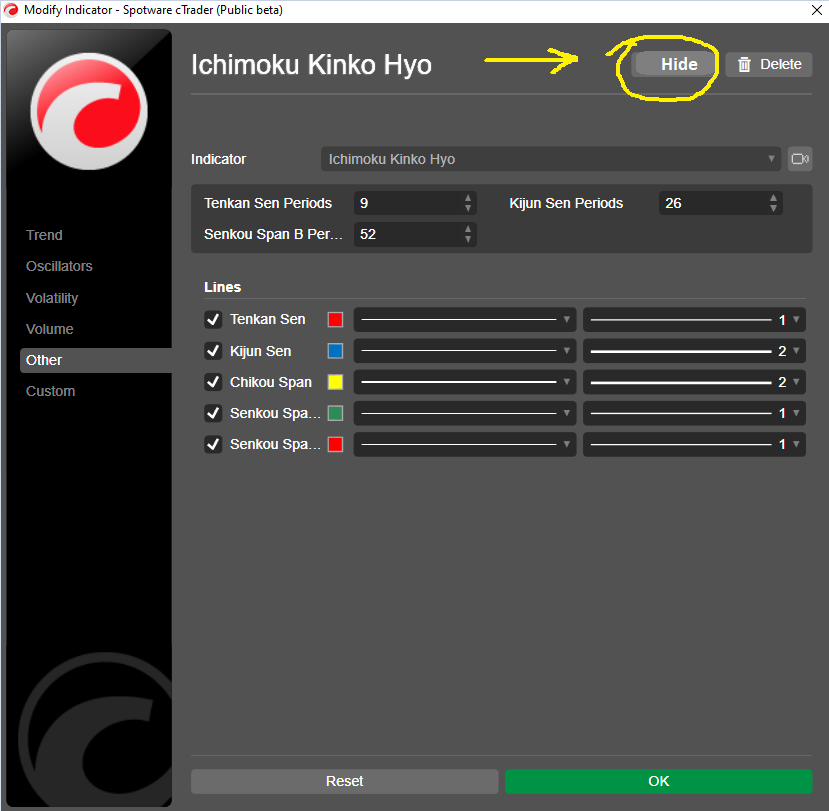Increase Tenkan Sen Periods with the up arrow
829x811 pixels.
coord(468,198)
